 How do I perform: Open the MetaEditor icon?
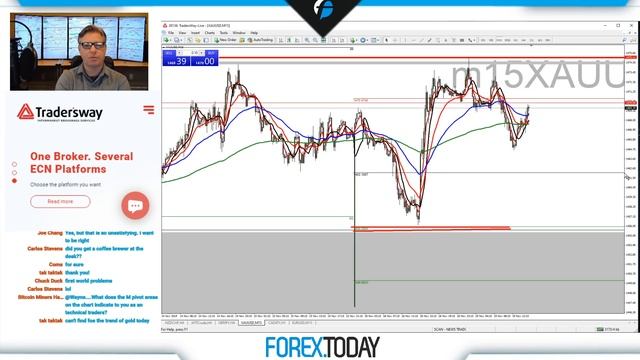coord(242,40)
